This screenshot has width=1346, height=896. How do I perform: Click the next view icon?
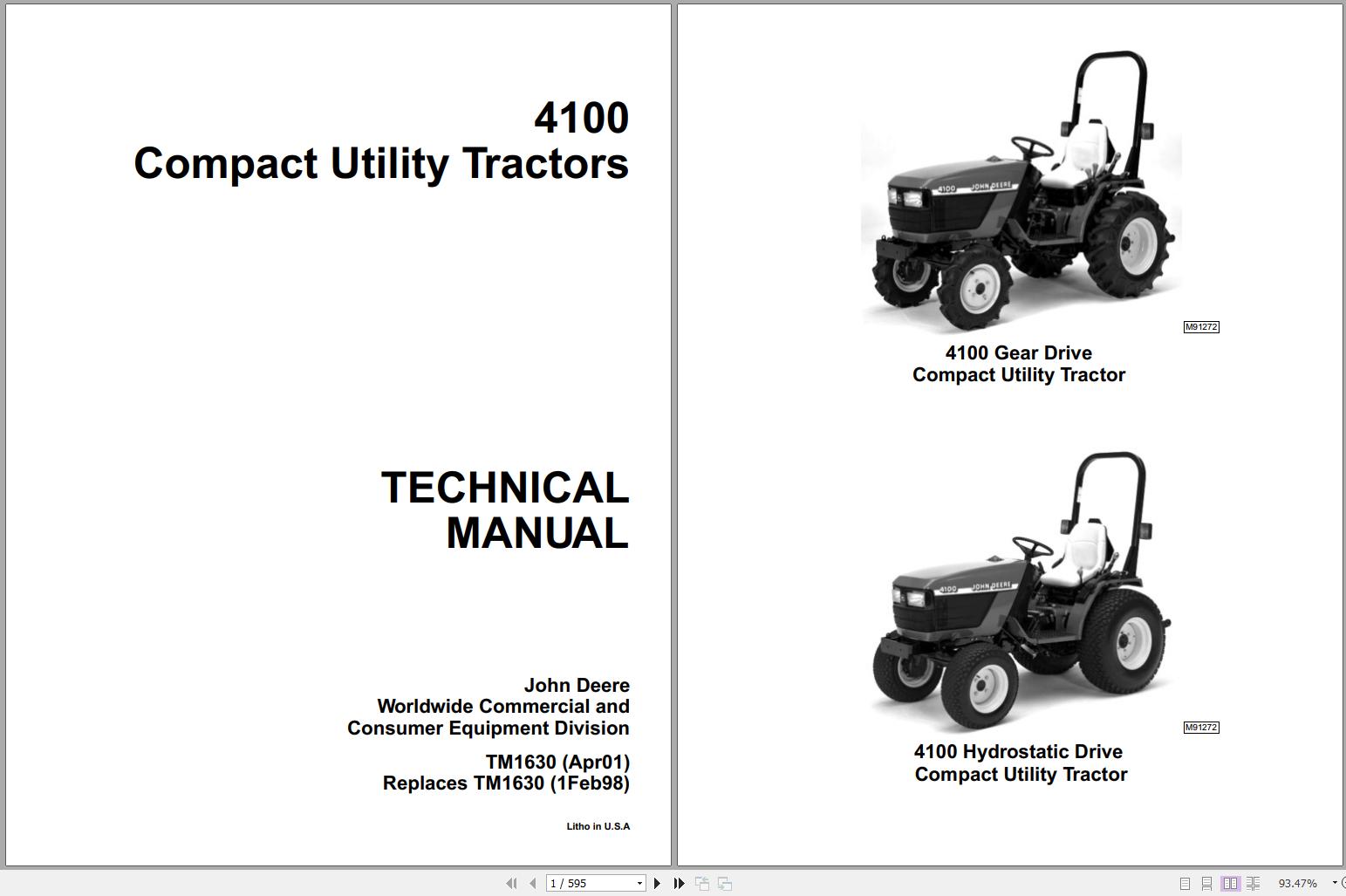(x=725, y=884)
